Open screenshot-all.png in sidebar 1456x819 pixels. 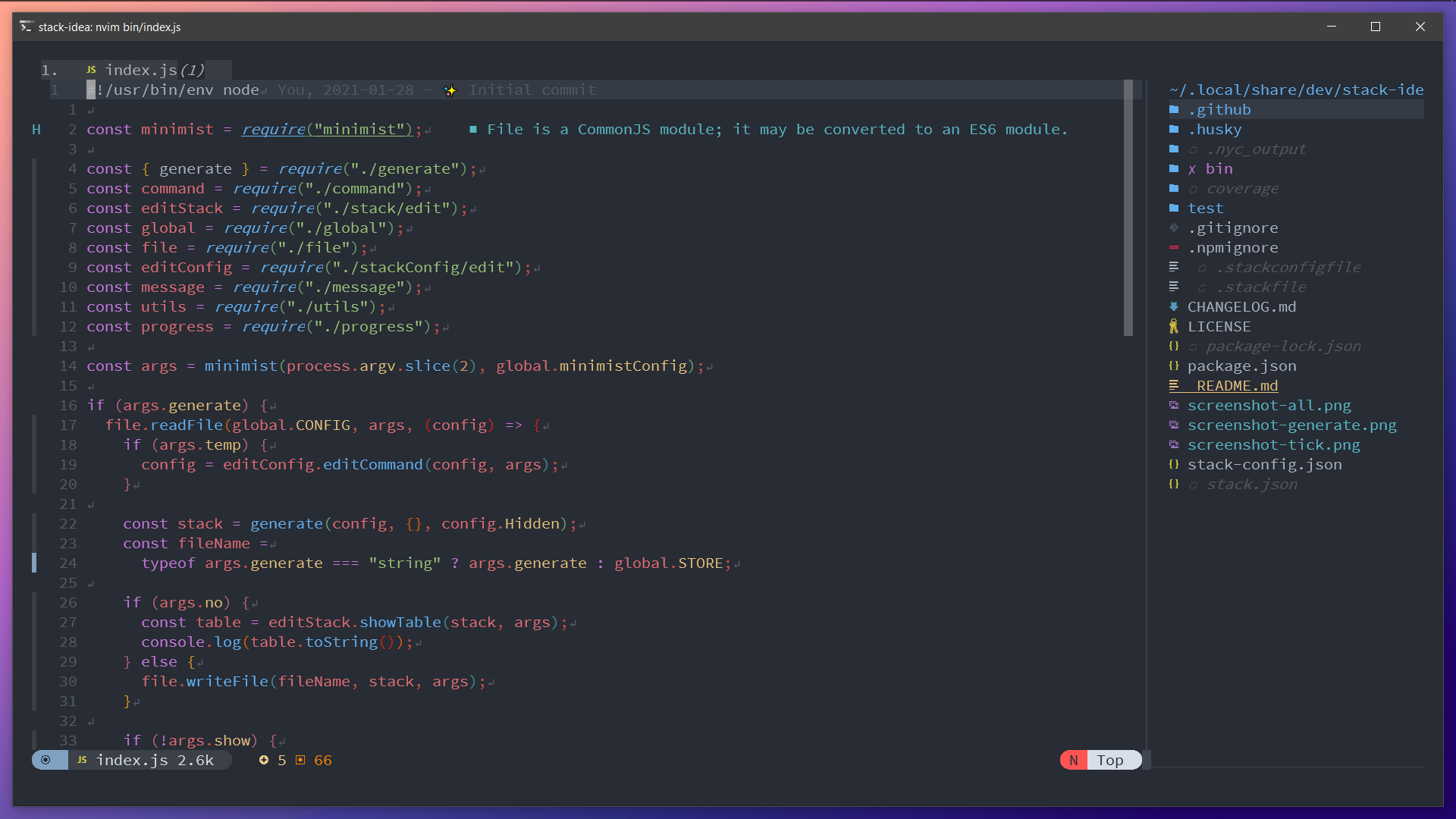[x=1269, y=405]
